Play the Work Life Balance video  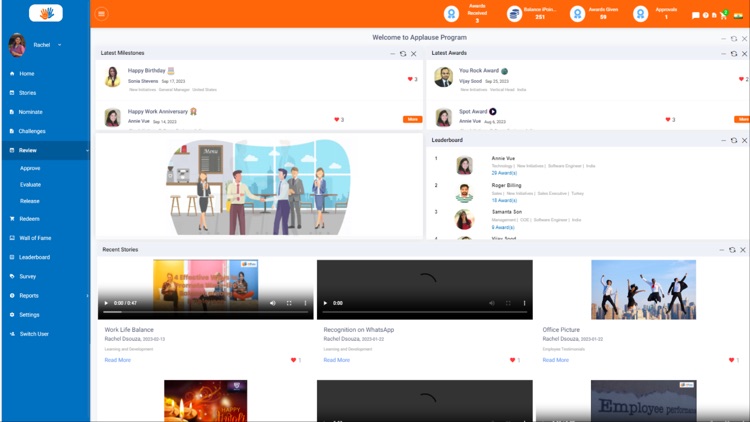[106, 303]
